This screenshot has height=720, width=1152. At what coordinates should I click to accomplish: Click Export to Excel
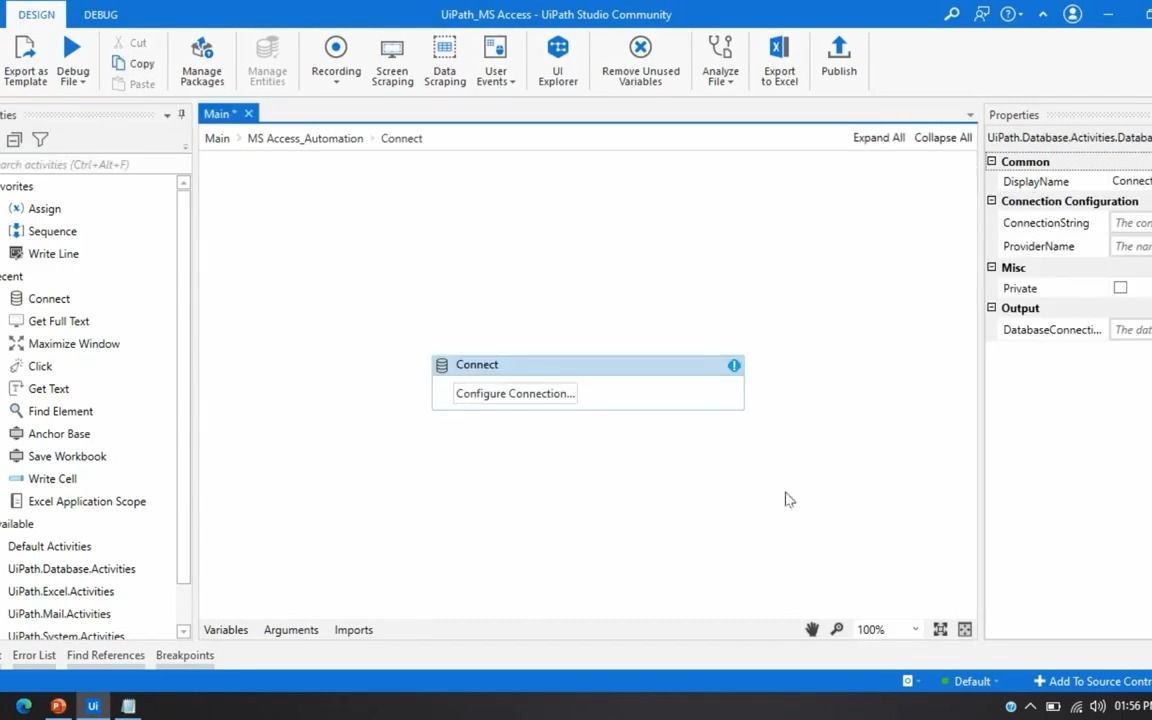pyautogui.click(x=779, y=60)
